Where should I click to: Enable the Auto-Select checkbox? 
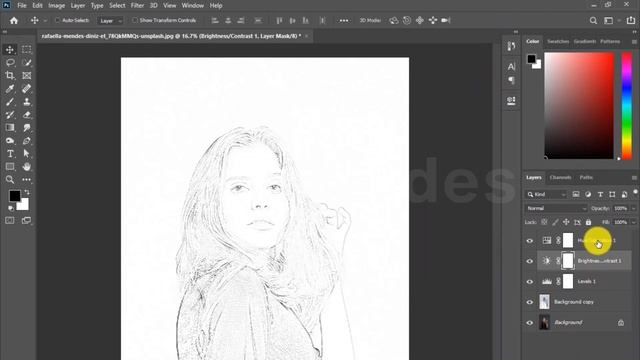[x=58, y=20]
